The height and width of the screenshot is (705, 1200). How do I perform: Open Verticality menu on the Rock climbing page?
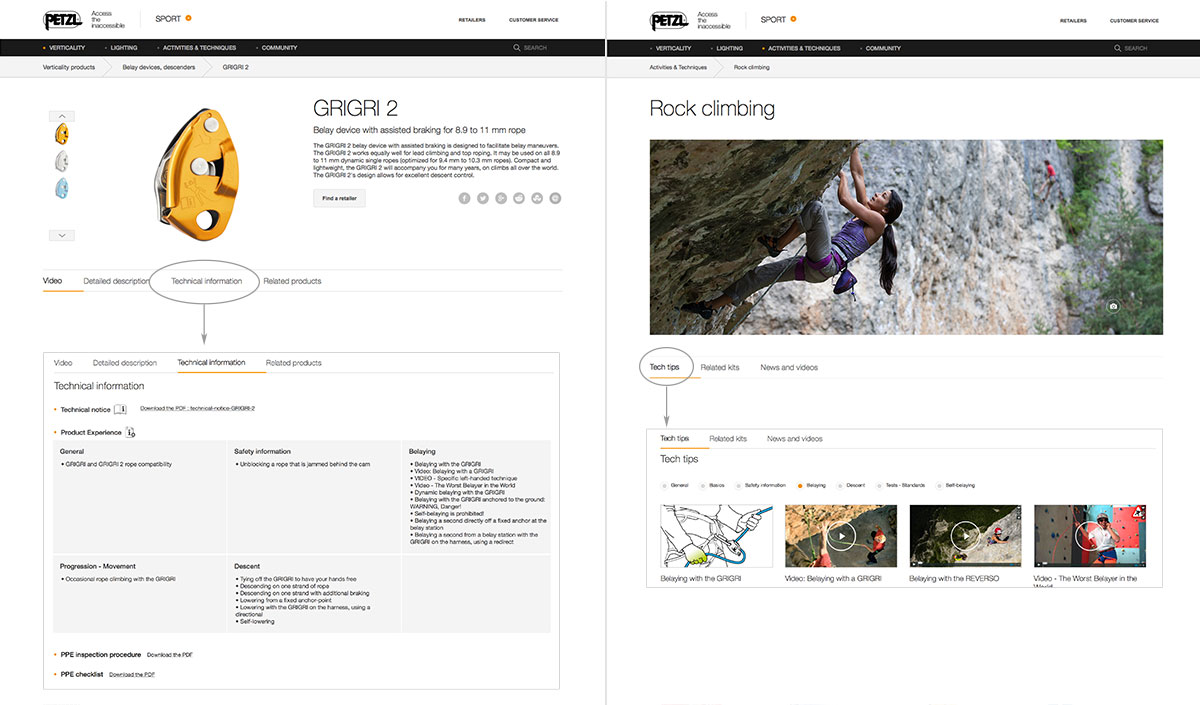pos(672,48)
